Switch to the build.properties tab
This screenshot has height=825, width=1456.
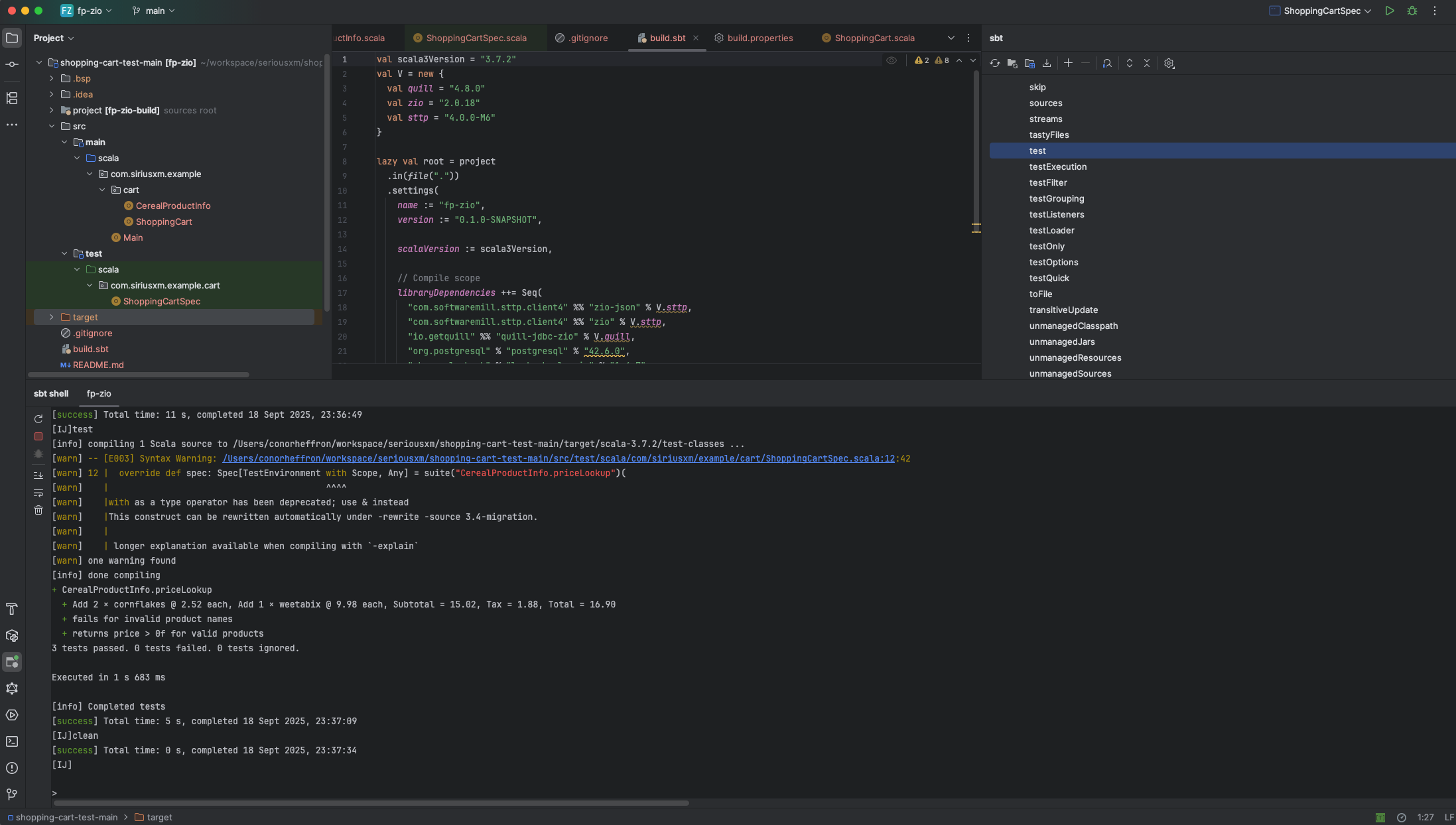(x=759, y=38)
